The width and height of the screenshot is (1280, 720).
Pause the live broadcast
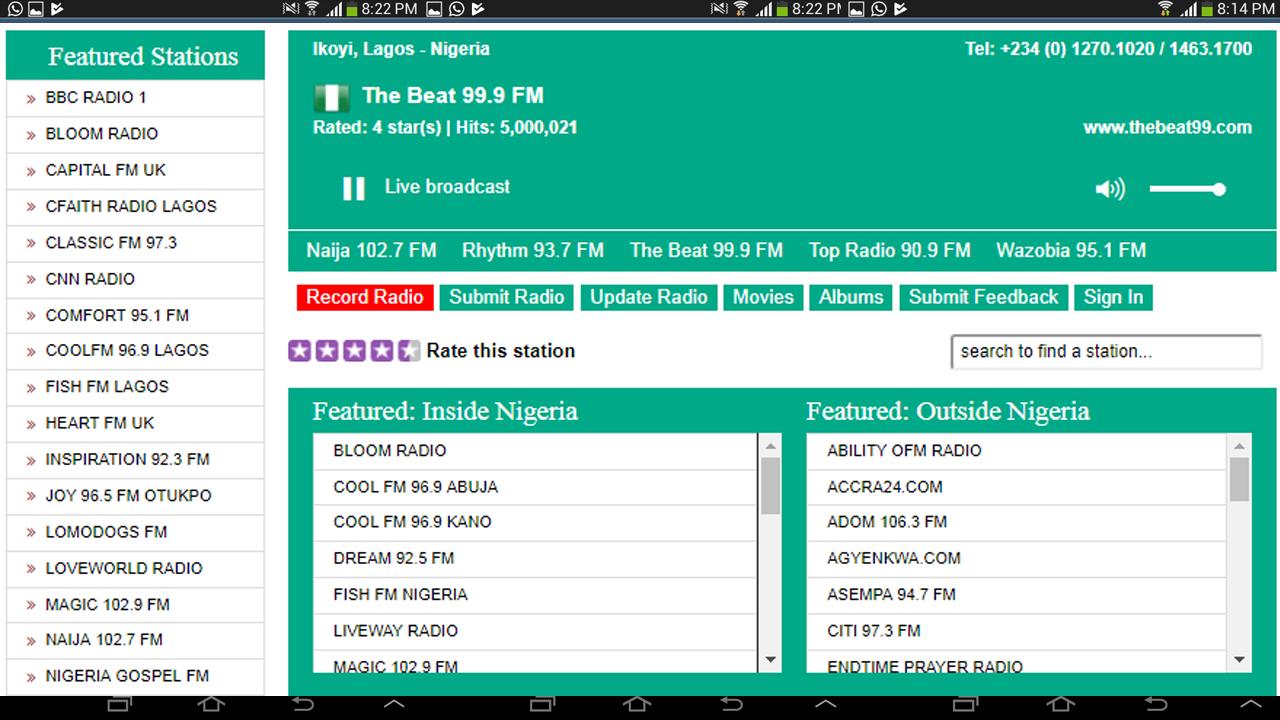point(354,188)
